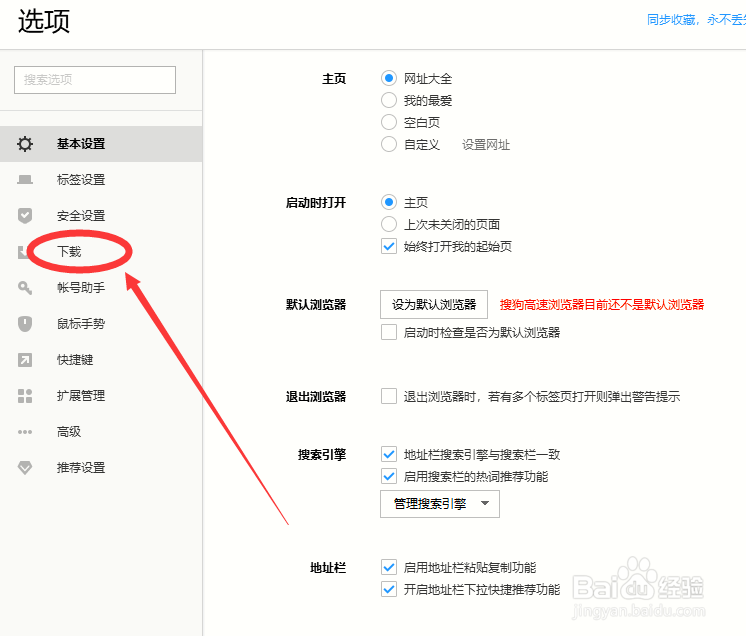The height and width of the screenshot is (636, 746).
Task: Click the 搜索选项 search box
Action: click(95, 80)
